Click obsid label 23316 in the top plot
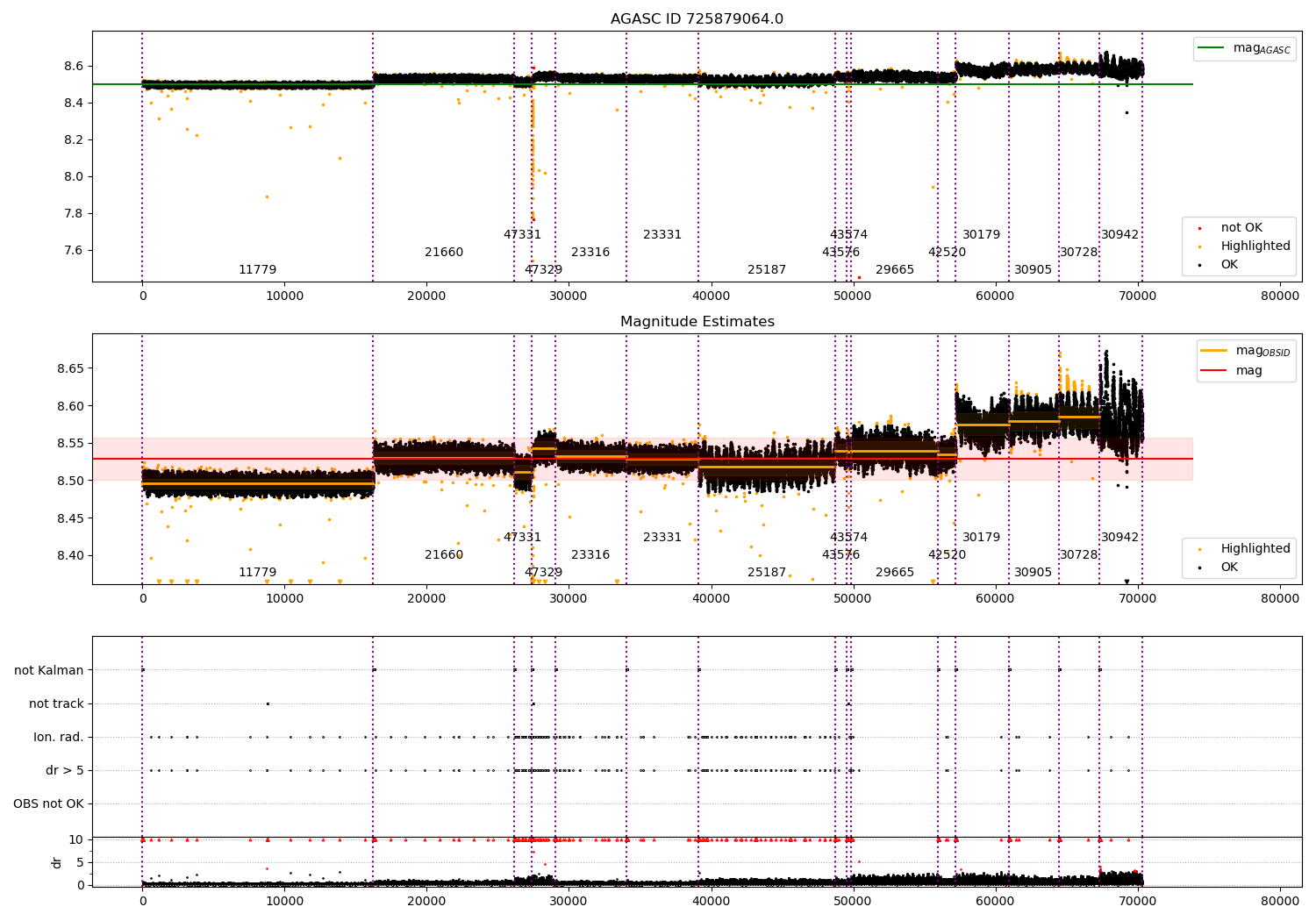Viewport: 1316px width, 921px height. 590,253
